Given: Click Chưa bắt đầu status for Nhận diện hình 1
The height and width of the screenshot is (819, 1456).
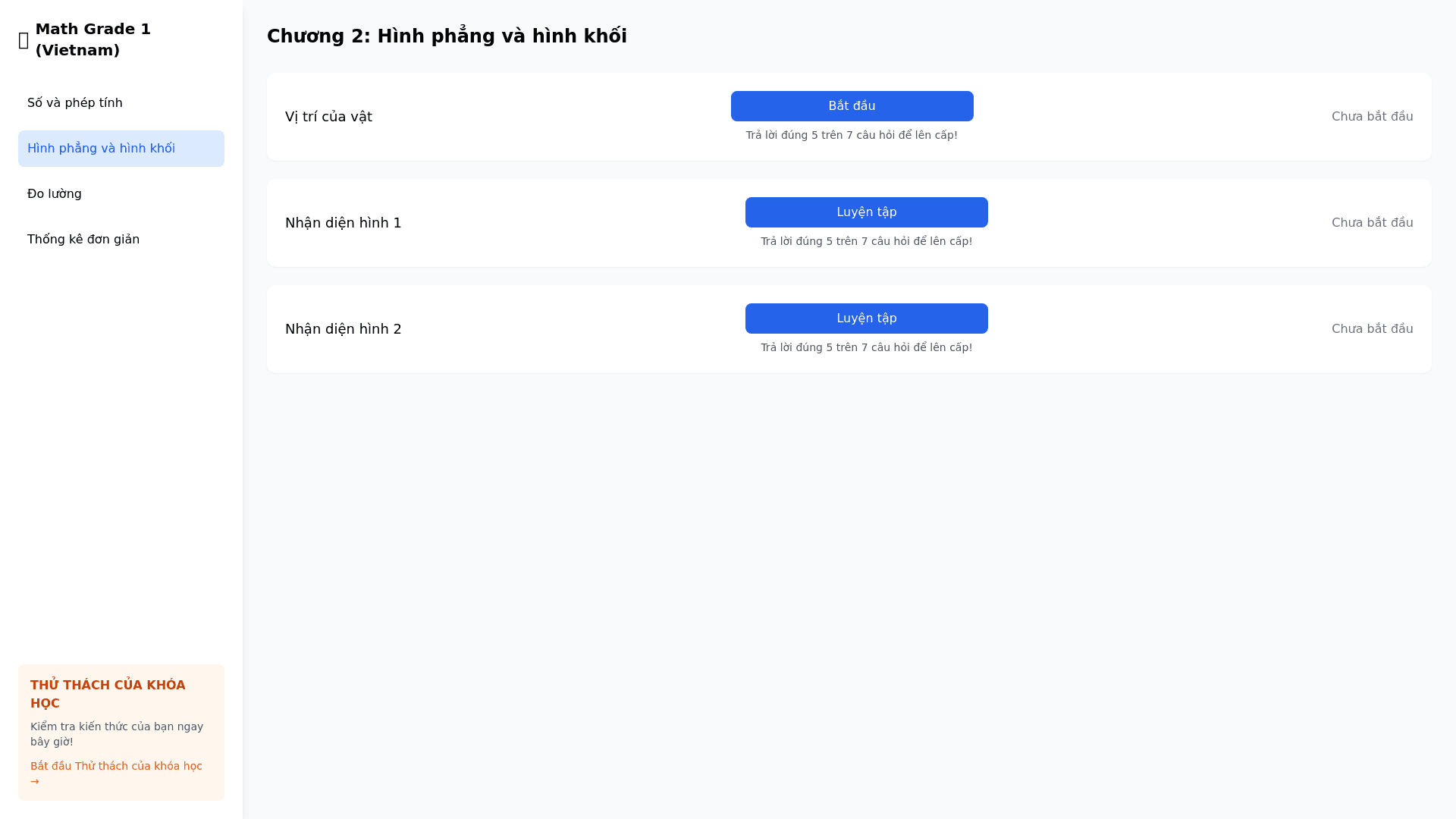Looking at the screenshot, I should (x=1372, y=223).
